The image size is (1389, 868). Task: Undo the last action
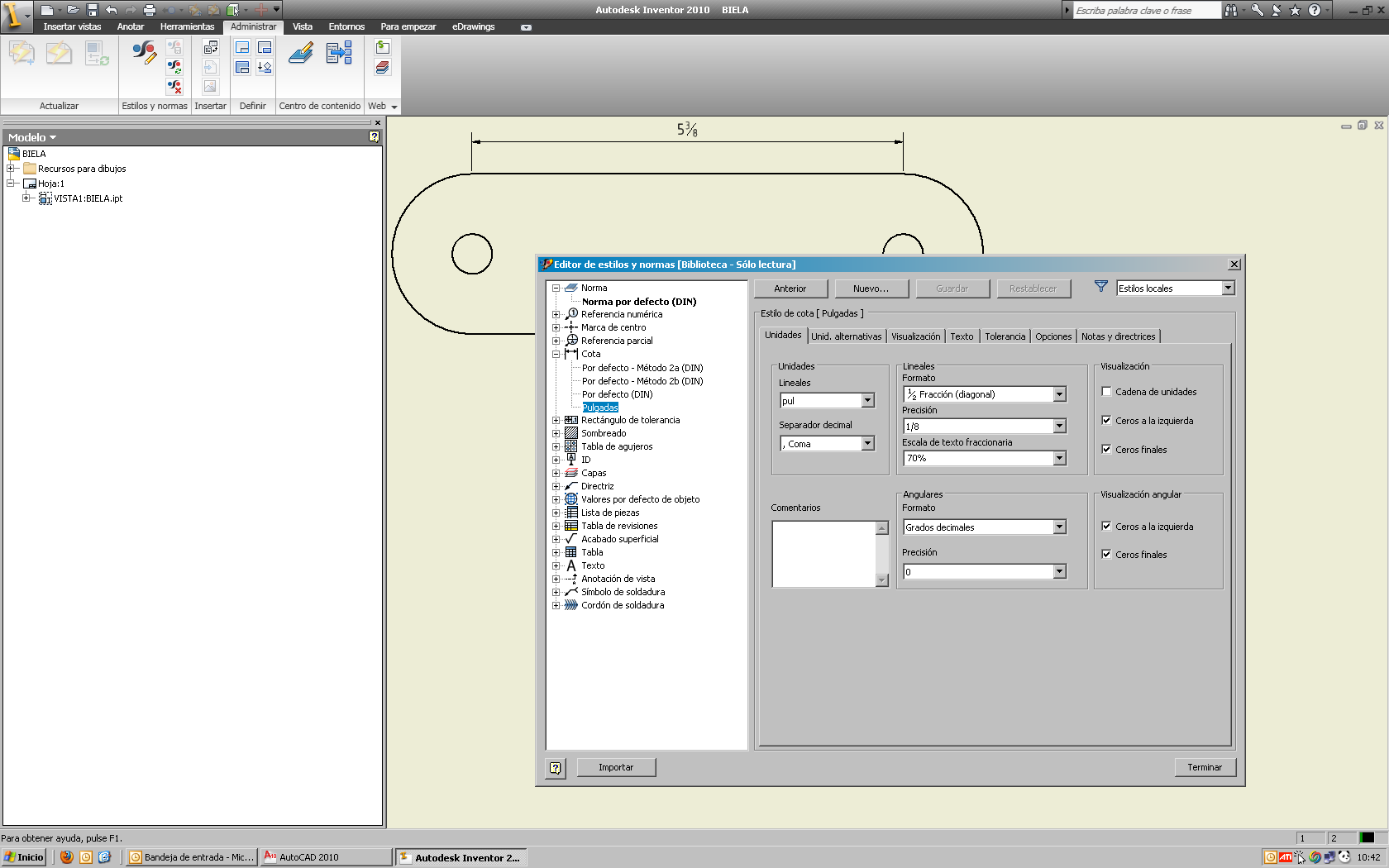point(112,10)
